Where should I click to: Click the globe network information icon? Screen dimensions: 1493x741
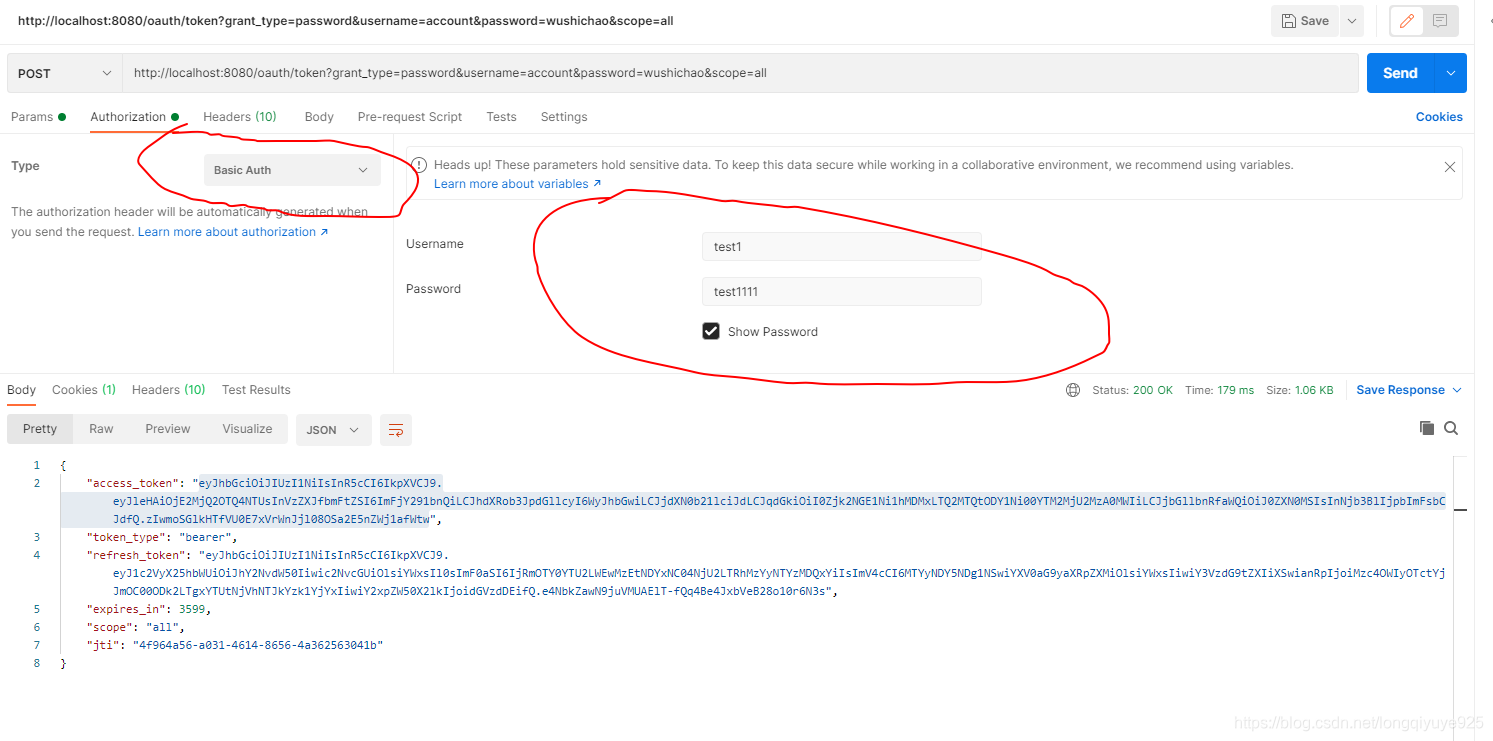(1073, 389)
